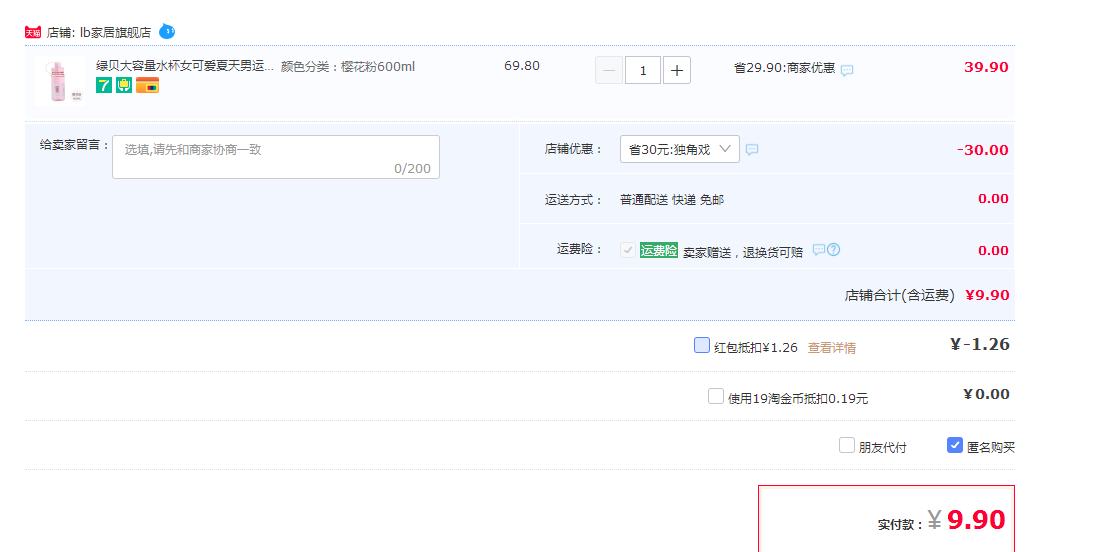
Task: Toggle the 运费险 checkbox
Action: coord(627,249)
